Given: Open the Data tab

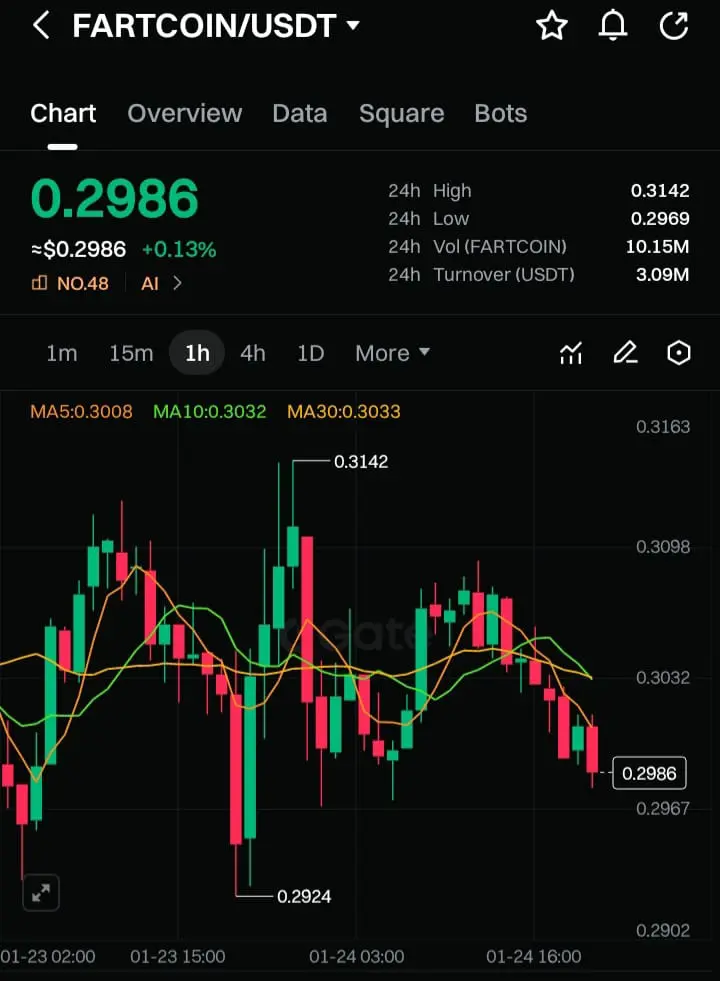Looking at the screenshot, I should tap(300, 113).
